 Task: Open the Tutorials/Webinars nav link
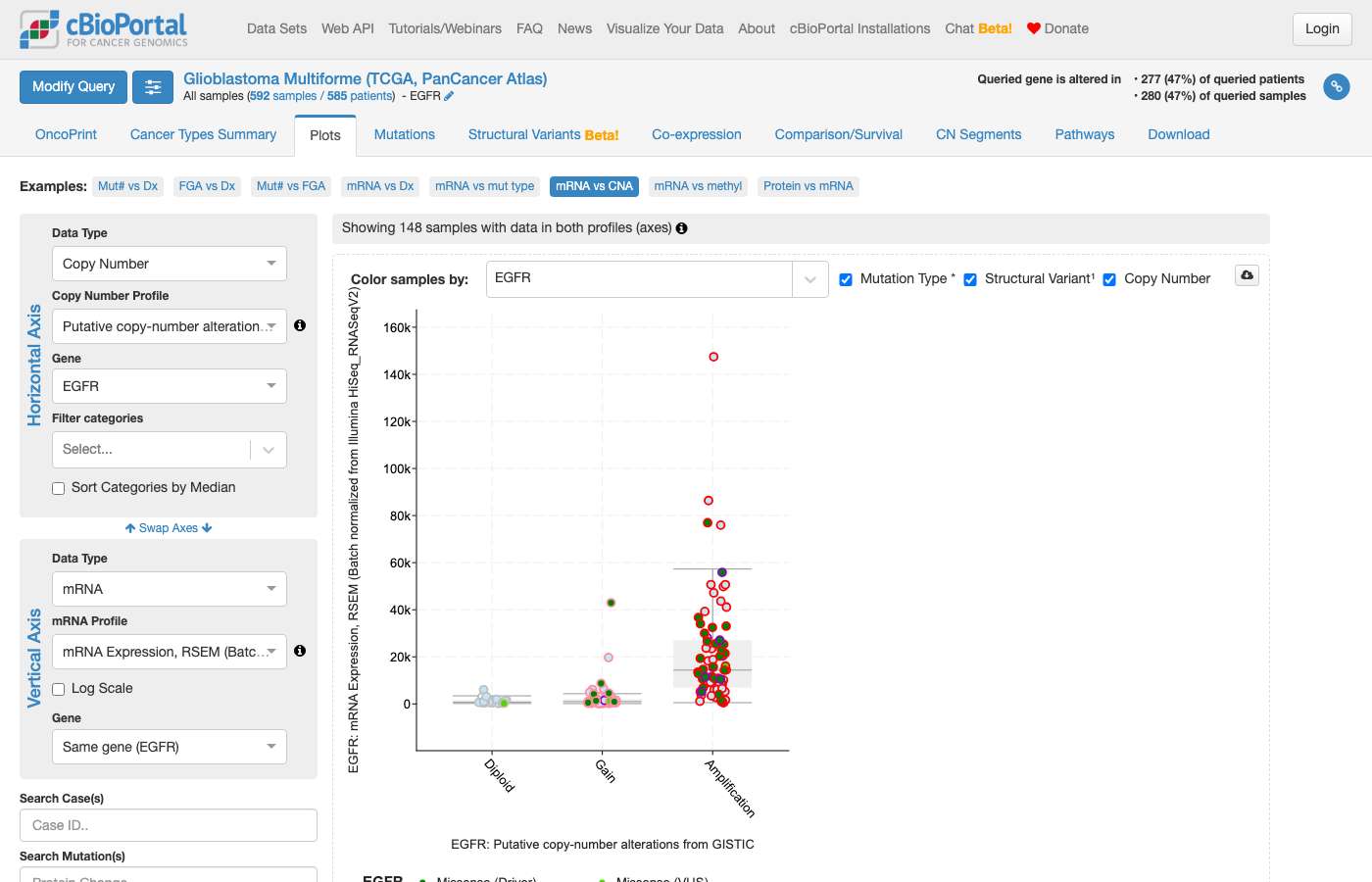445,28
